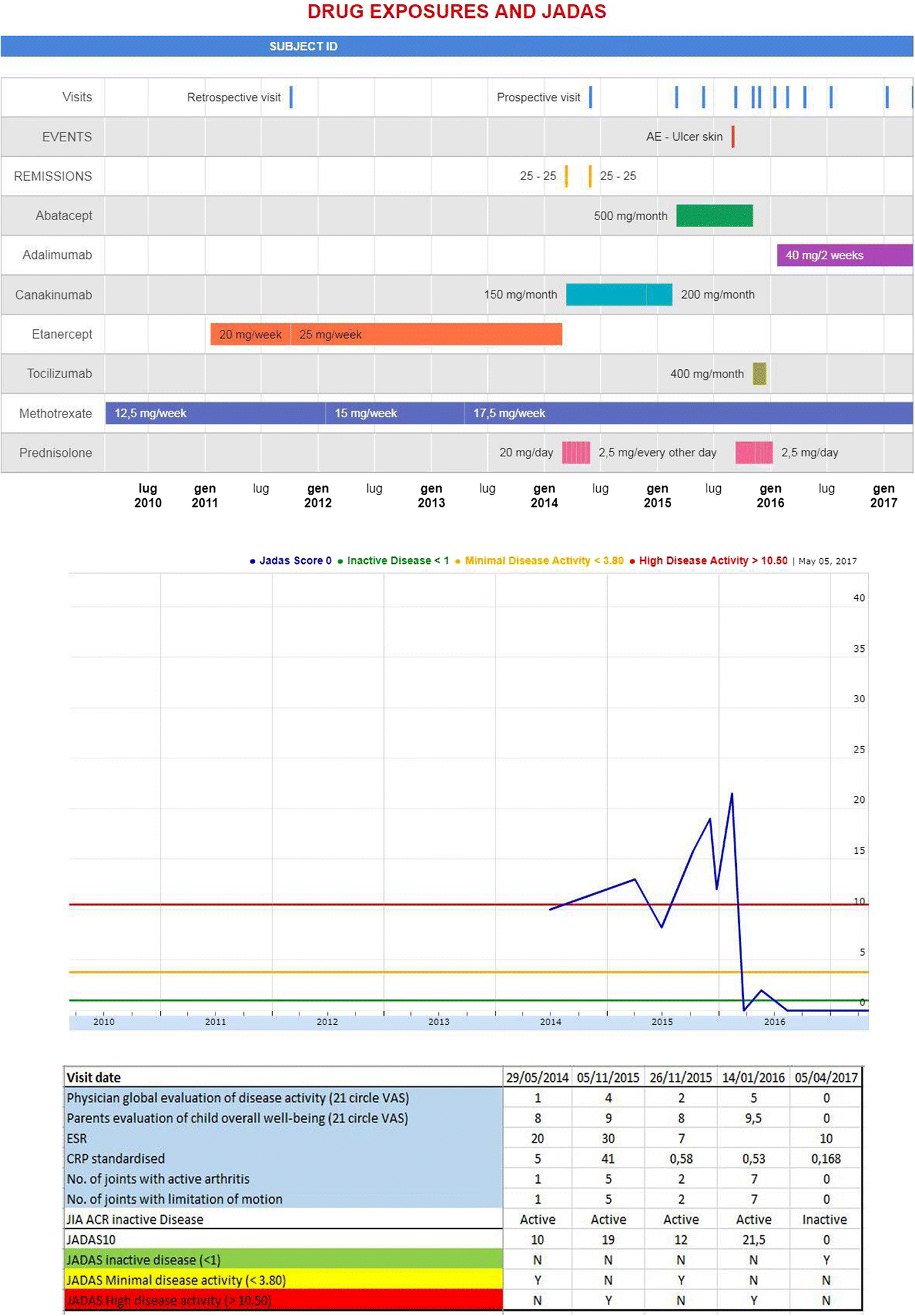Select the Methotrexate 15 mg/week segment
The height and width of the screenshot is (1316, 915).
[x=395, y=413]
